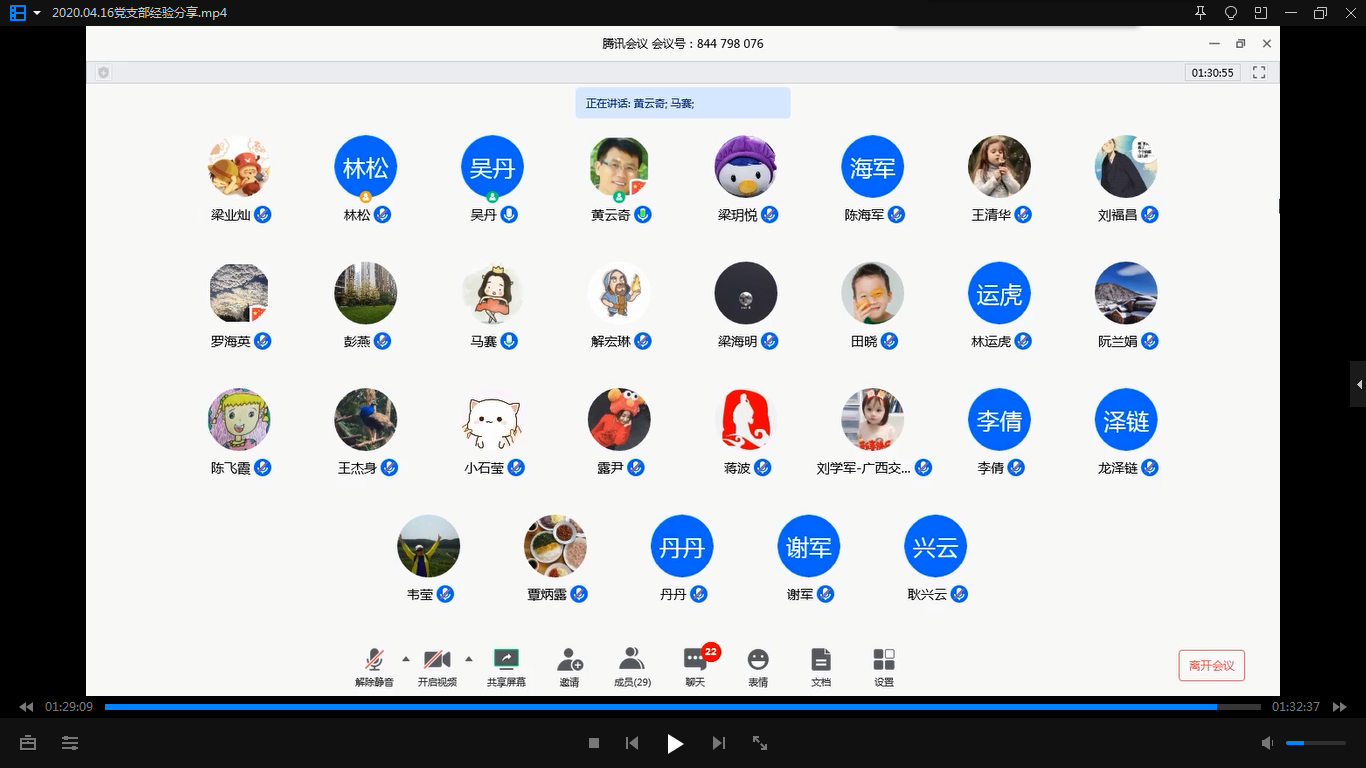Toggle the player volume mute speaker icon

click(1267, 743)
